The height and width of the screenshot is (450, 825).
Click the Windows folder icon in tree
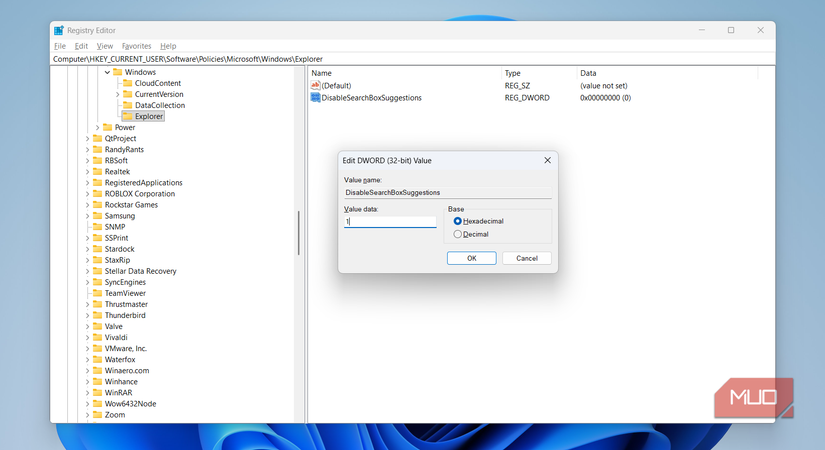pyautogui.click(x=117, y=72)
